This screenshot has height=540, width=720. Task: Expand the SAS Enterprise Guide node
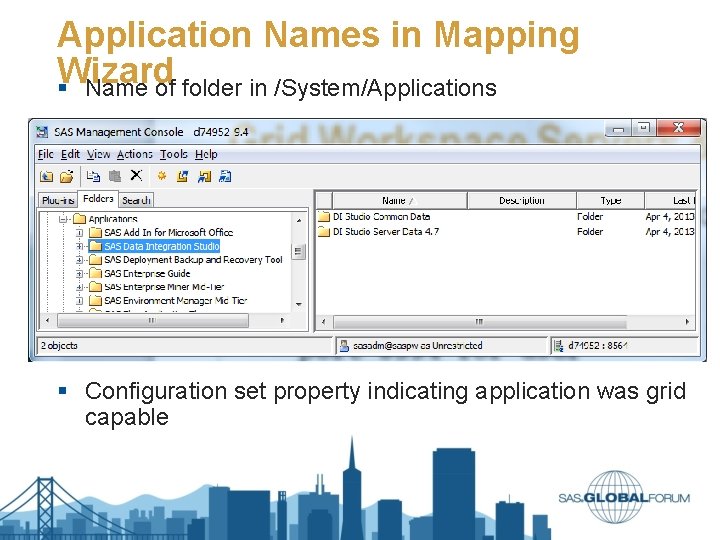click(x=79, y=274)
